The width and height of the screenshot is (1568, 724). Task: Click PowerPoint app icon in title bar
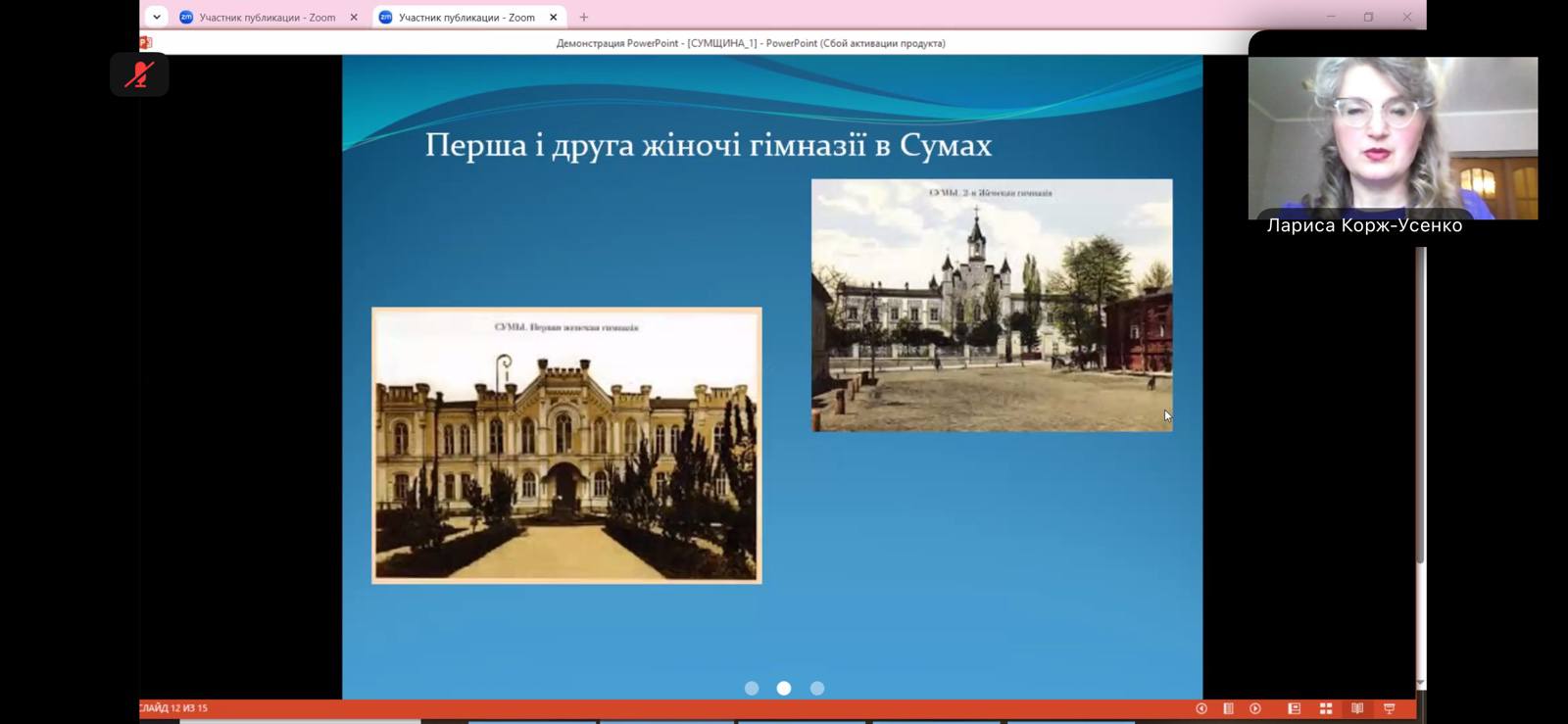pos(145,43)
